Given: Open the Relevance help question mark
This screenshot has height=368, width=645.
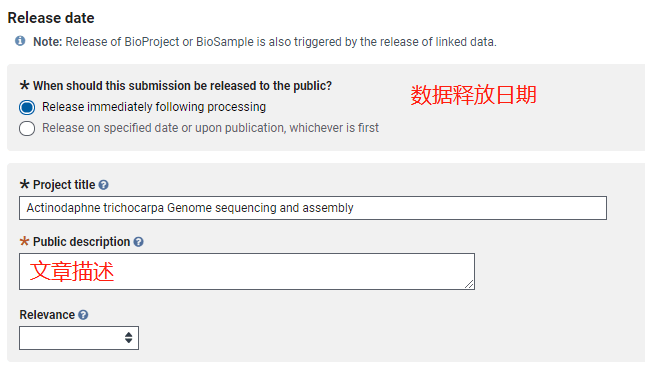Looking at the screenshot, I should pyautogui.click(x=83, y=315).
